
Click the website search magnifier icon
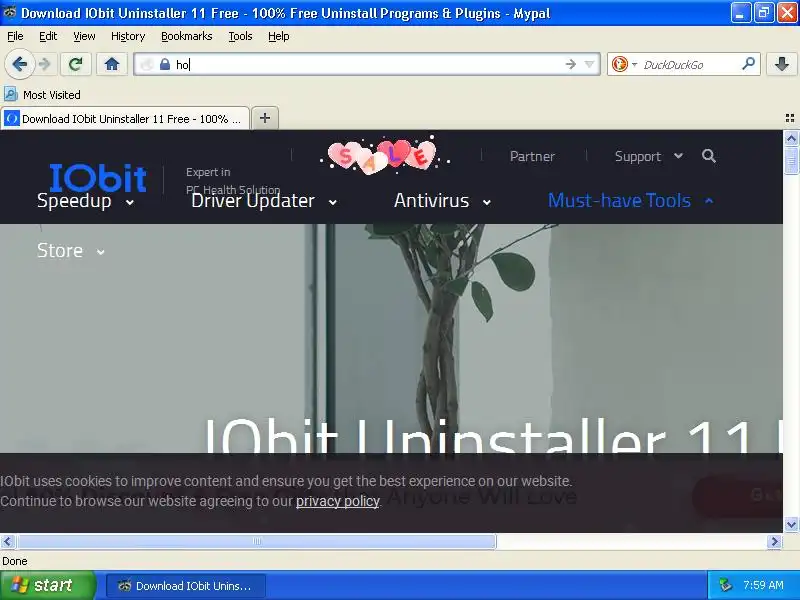(709, 156)
